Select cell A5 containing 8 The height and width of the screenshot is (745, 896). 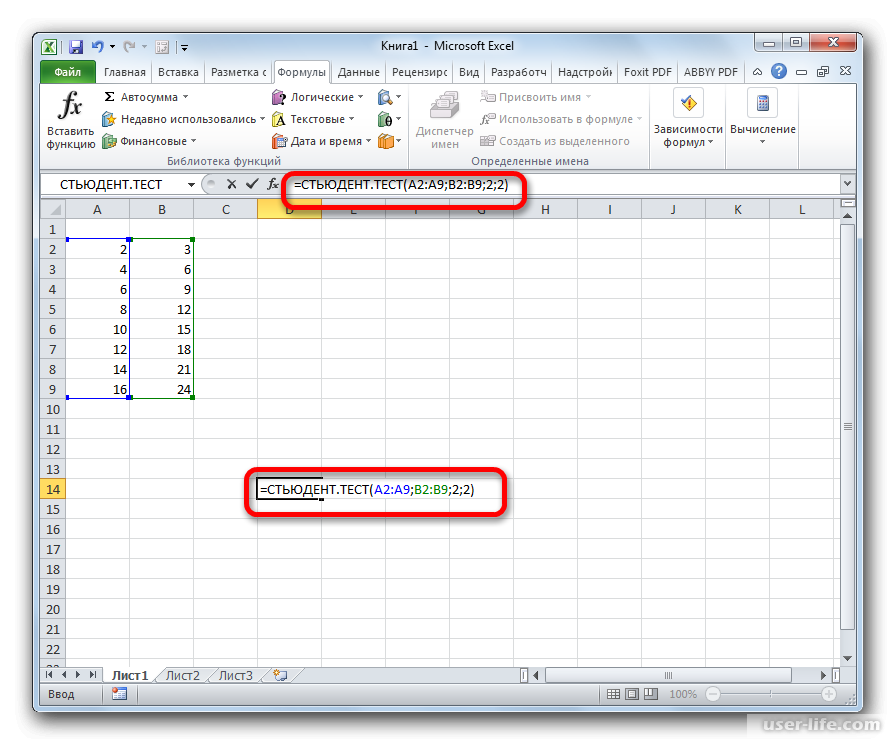[98, 309]
